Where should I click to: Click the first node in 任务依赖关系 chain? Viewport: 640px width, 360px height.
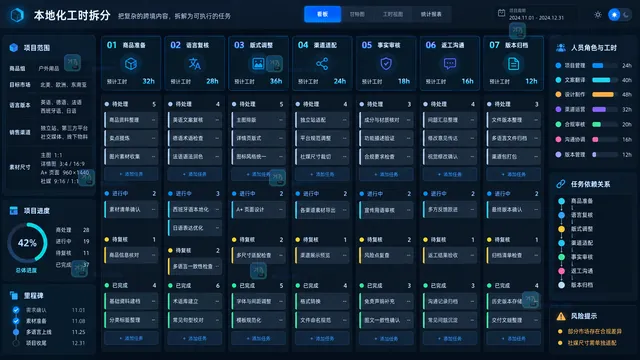tap(562, 201)
